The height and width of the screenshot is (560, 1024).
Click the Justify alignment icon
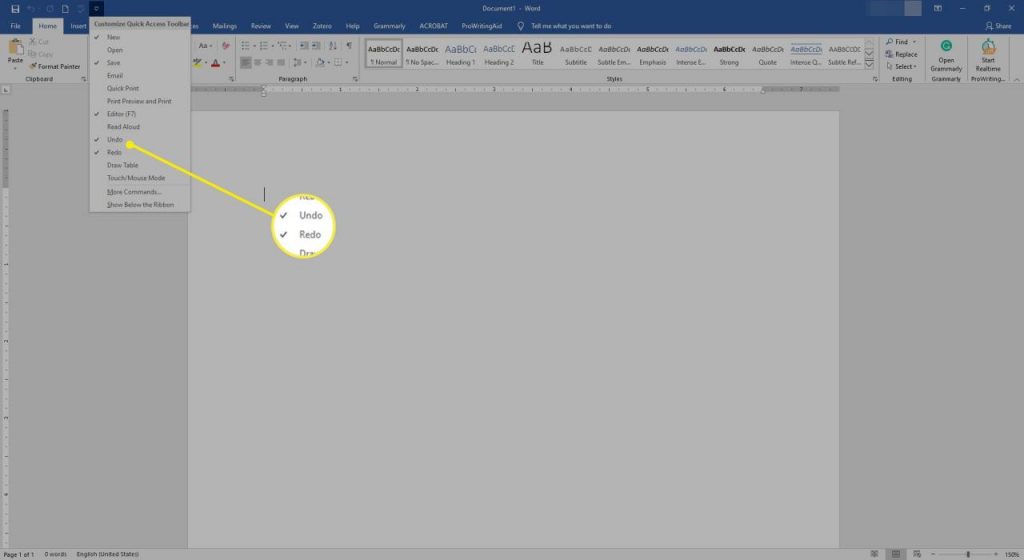pyautogui.click(x=281, y=63)
